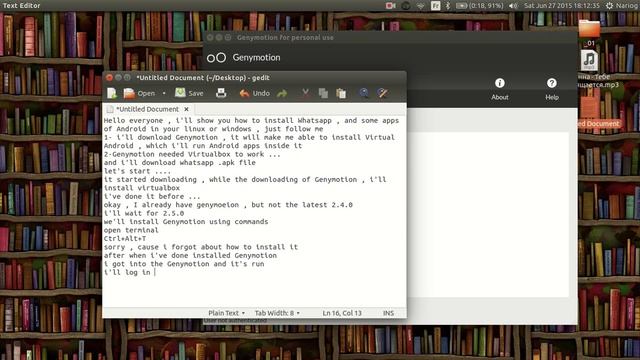
Task: Click the screen recorder tray icon
Action: point(391,6)
